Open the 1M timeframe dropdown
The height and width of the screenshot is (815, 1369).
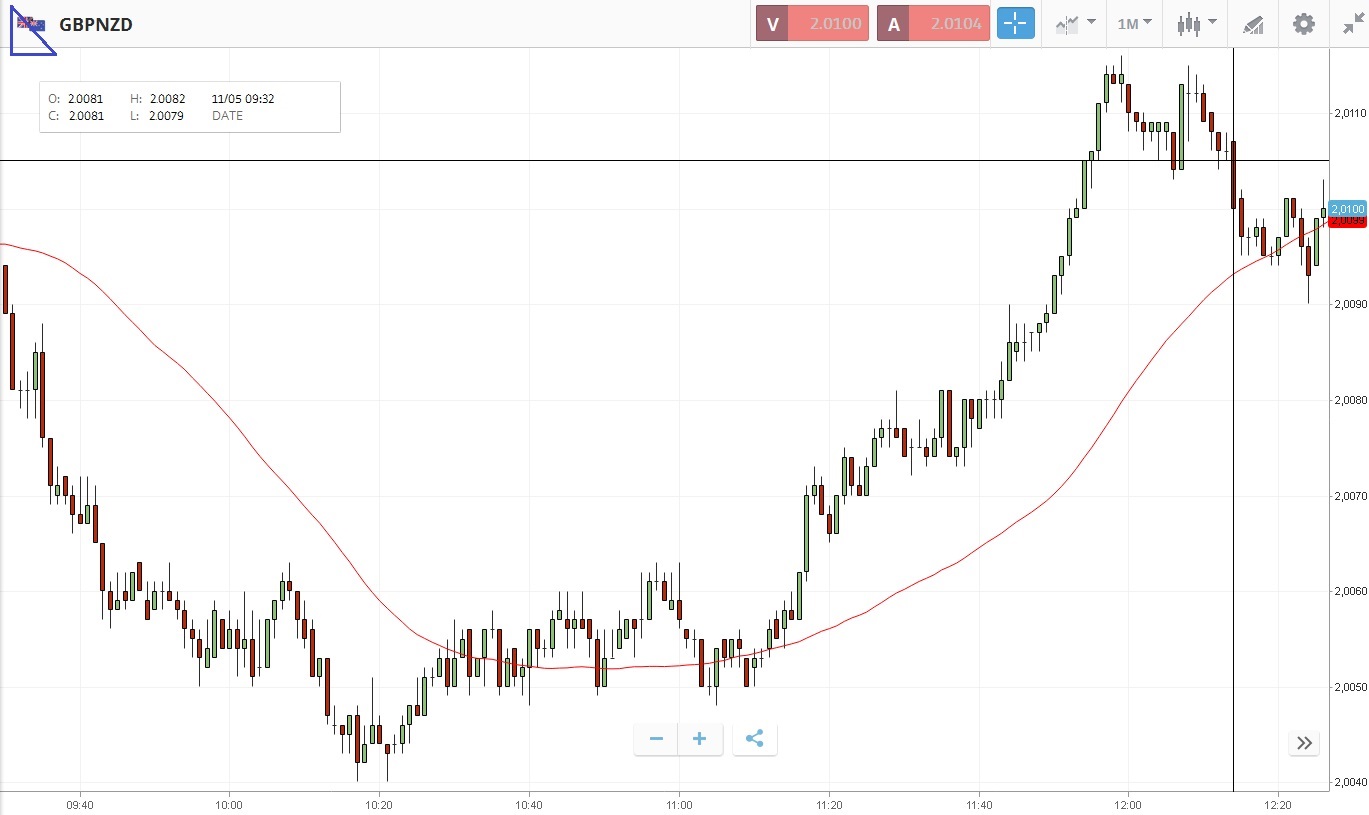(1134, 24)
